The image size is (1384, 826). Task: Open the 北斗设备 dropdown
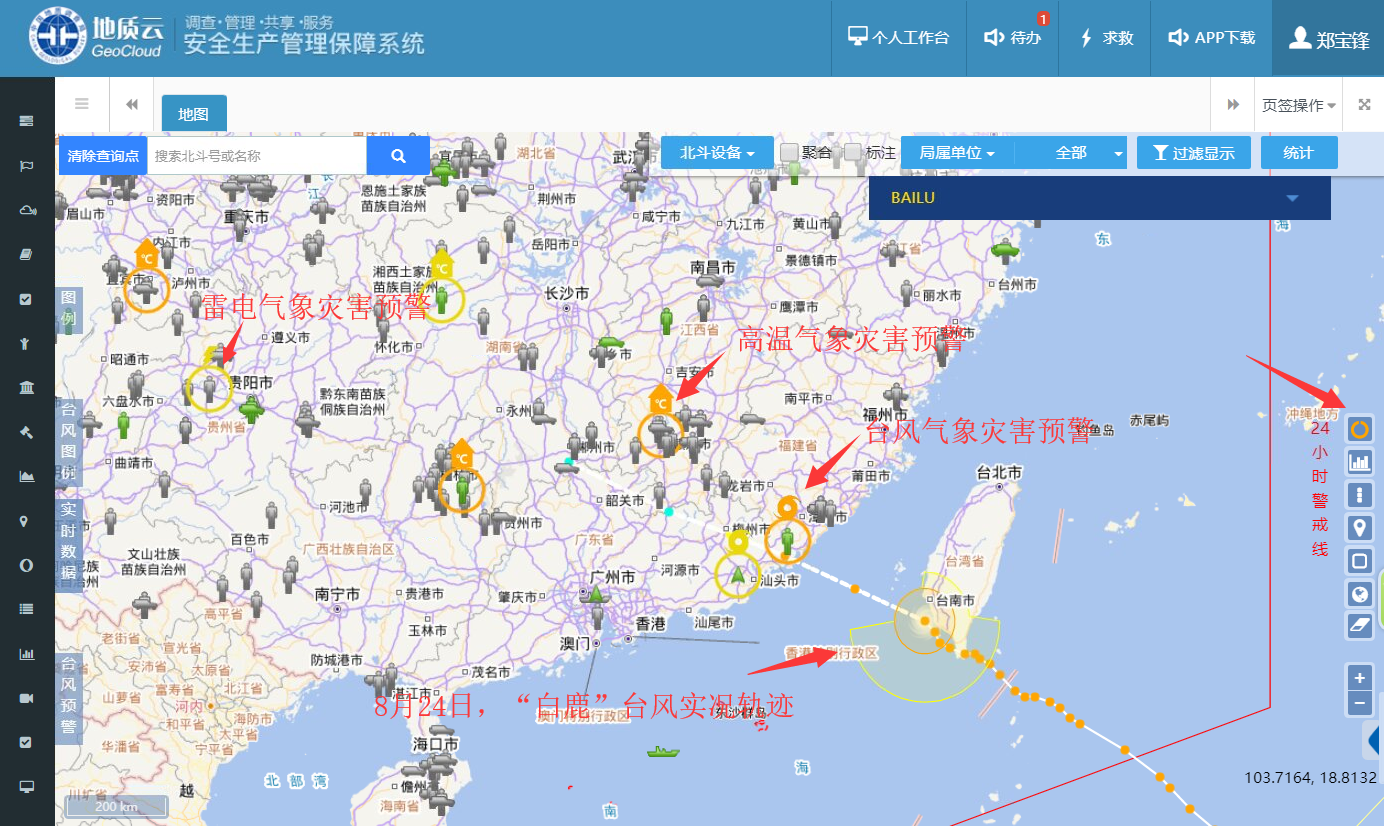(717, 153)
